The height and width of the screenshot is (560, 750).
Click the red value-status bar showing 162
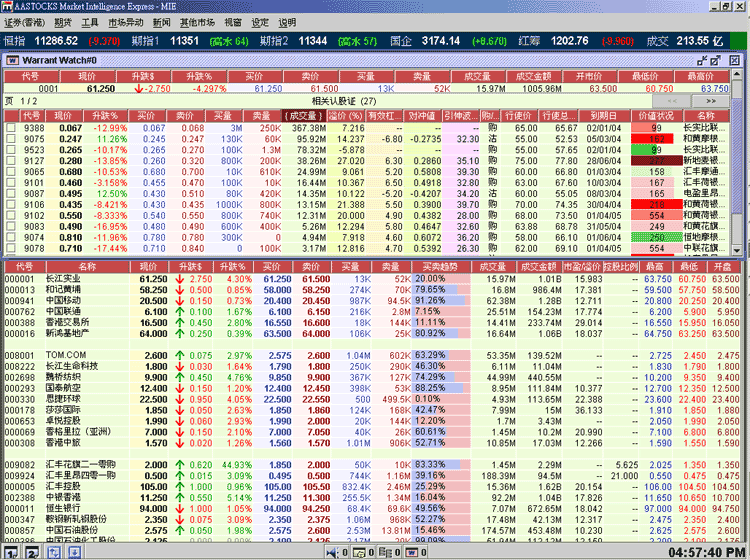(x=652, y=139)
